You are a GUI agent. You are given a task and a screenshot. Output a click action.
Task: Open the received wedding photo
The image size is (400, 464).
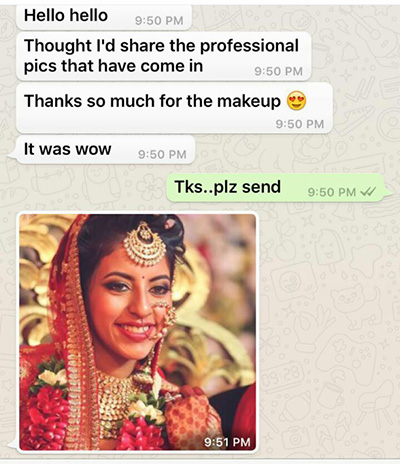coord(138,332)
